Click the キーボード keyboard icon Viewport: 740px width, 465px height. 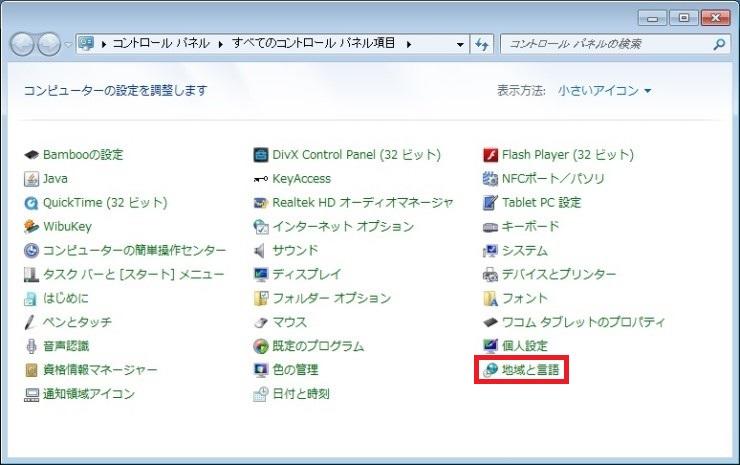(x=490, y=228)
